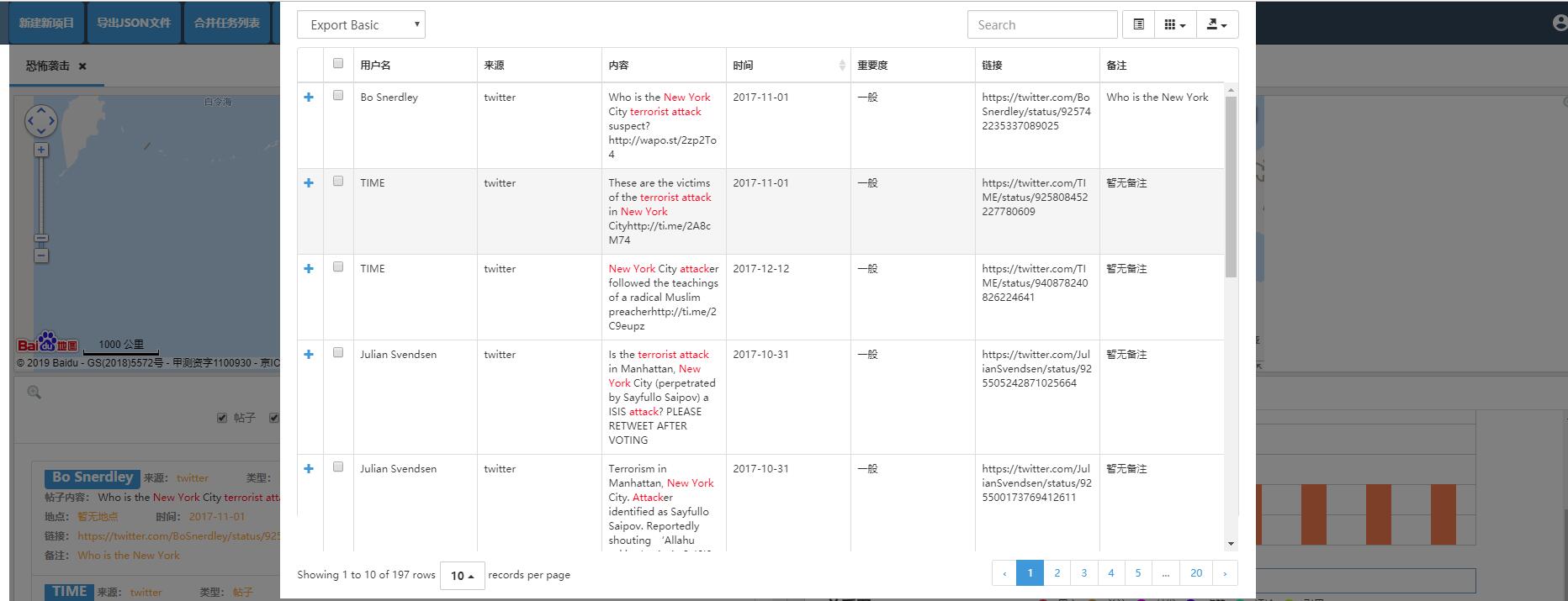Toggle the 帖子 checkbox behind the dialog
Viewport: 1568px width, 601px height.
(222, 418)
